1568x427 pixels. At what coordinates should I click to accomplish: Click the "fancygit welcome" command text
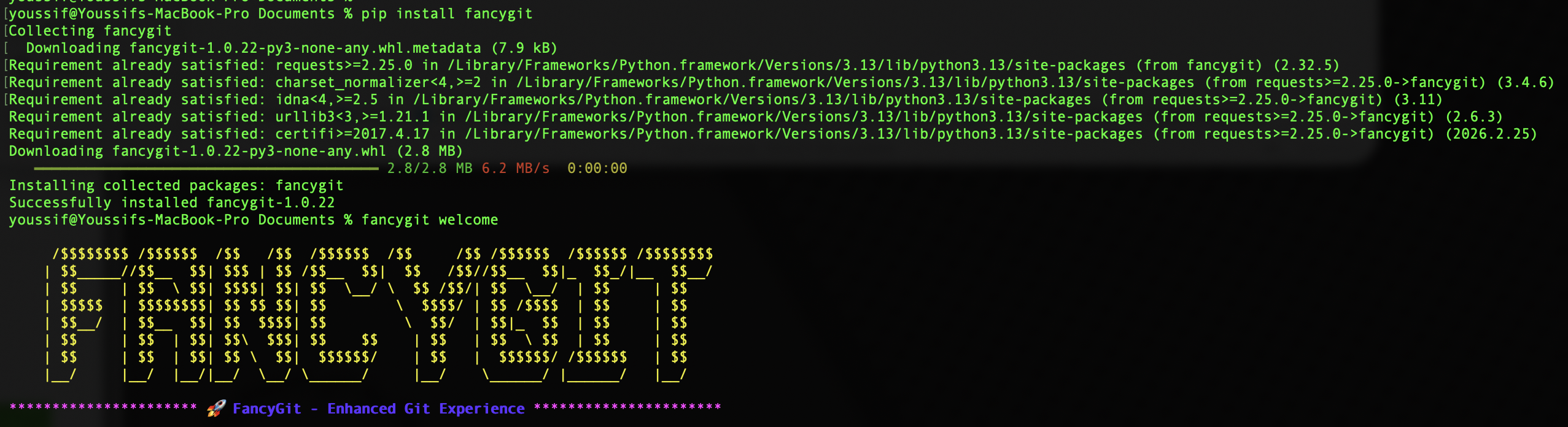[429, 220]
